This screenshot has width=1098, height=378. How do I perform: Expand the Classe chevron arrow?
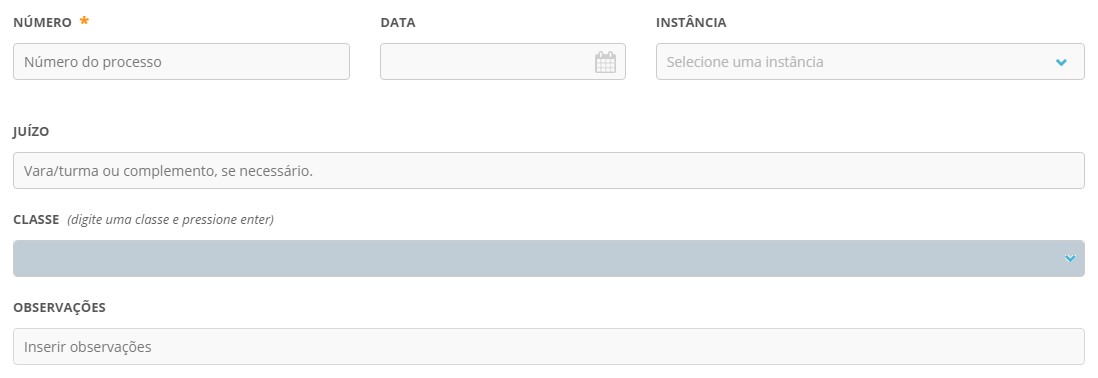[1070, 258]
